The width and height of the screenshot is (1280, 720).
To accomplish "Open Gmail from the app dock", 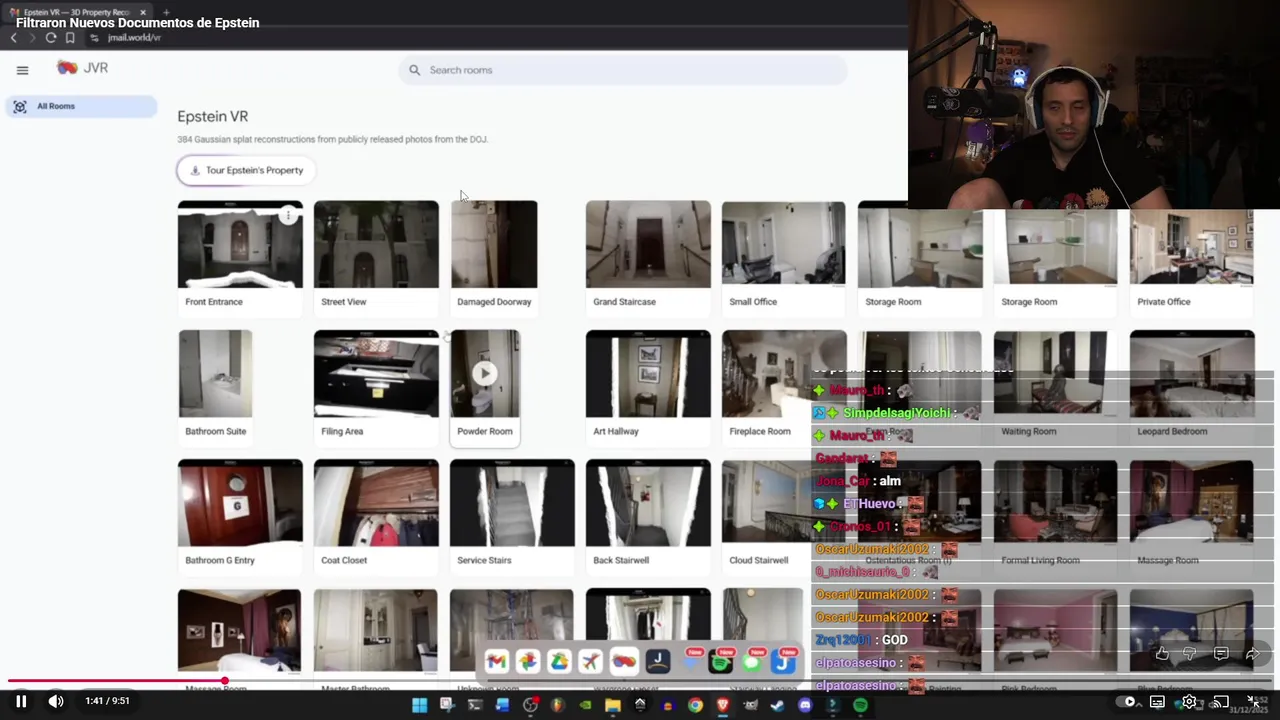I will (496, 662).
